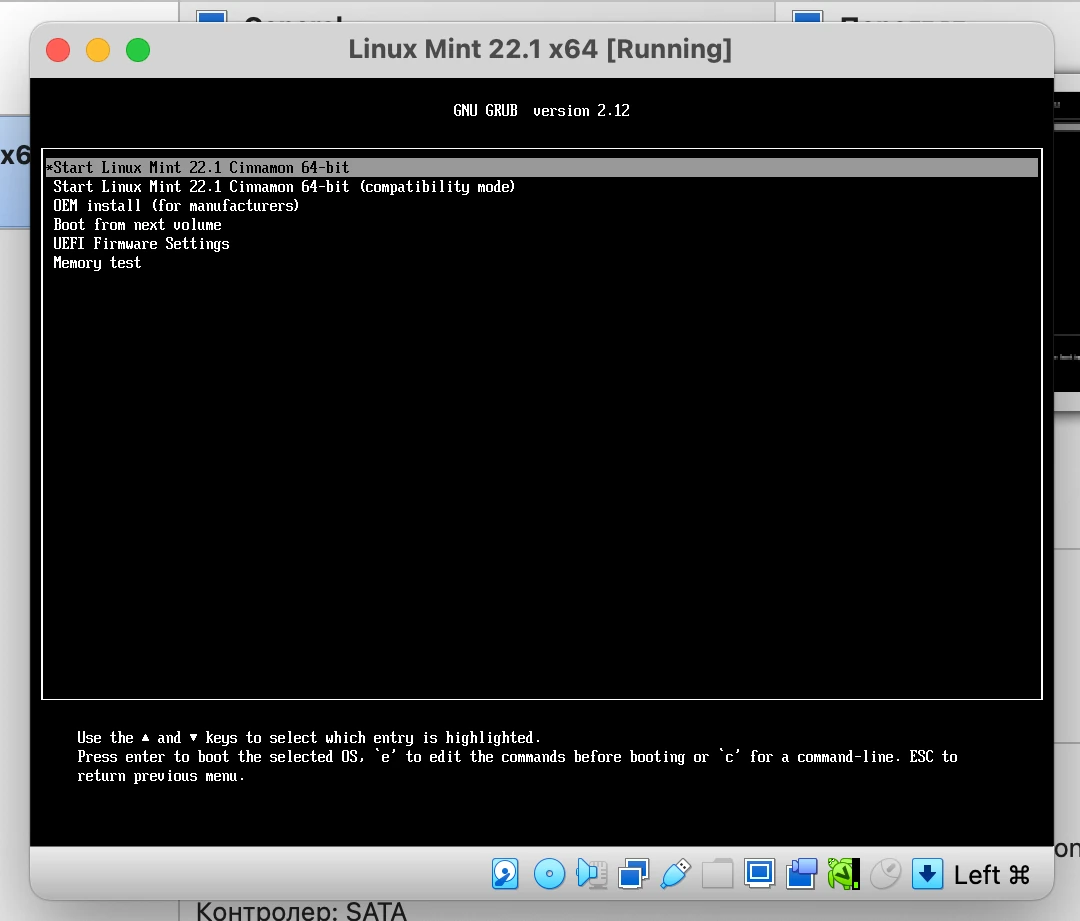The image size is (1080, 921).
Task: Close the Linux Mint VM window
Action: click(58, 50)
